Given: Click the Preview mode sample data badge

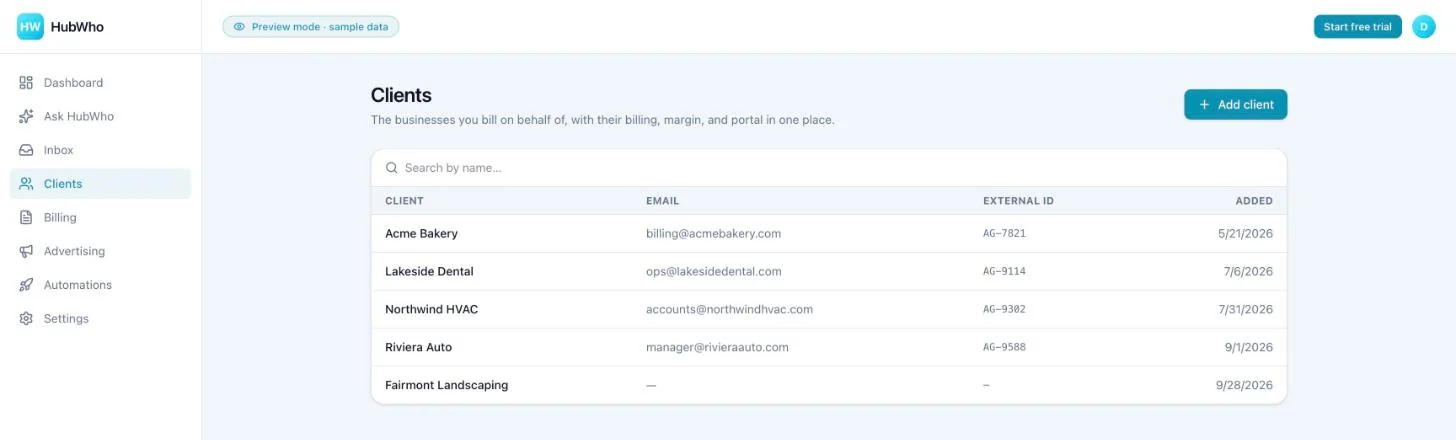Looking at the screenshot, I should tap(311, 27).
